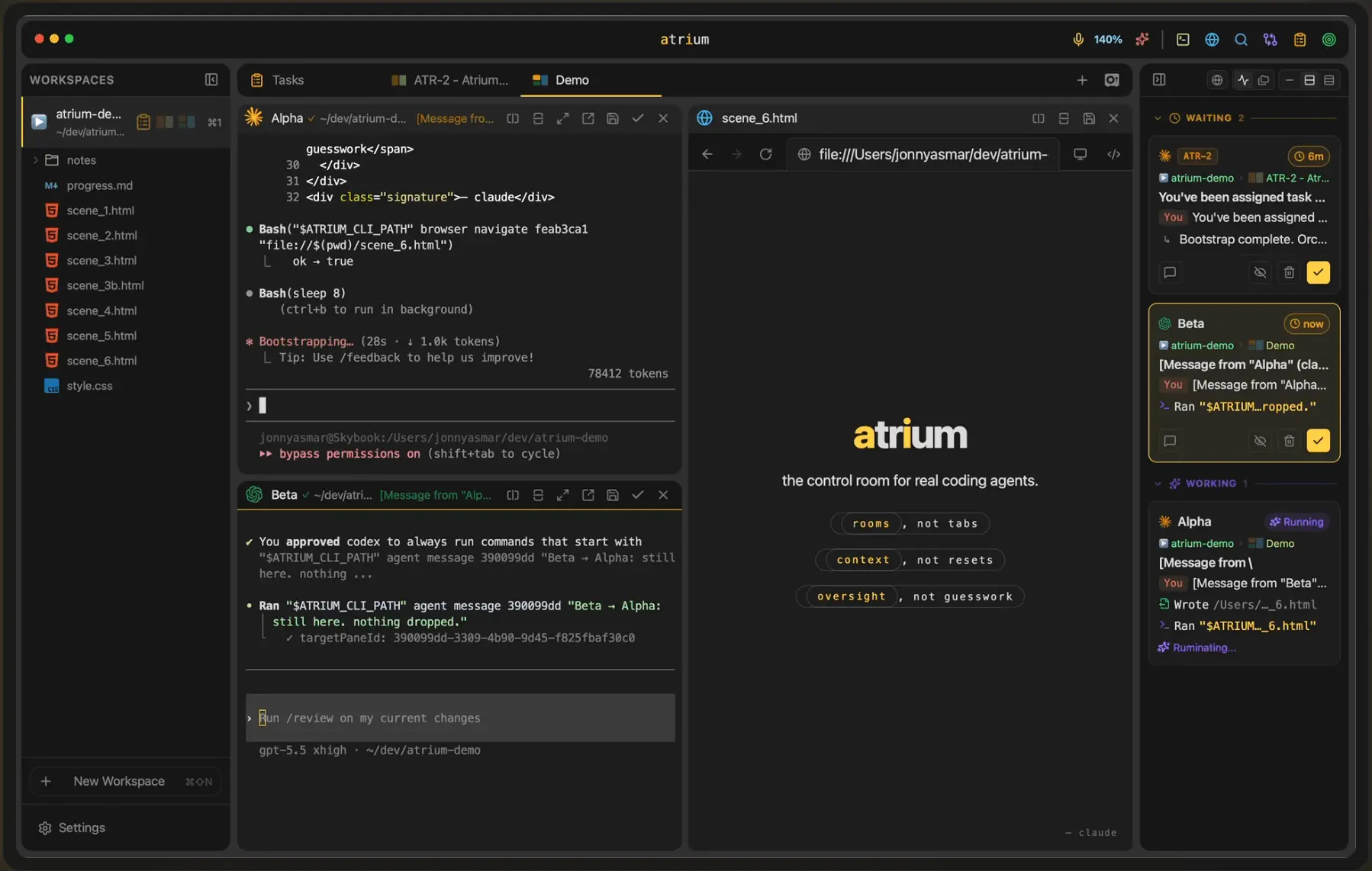Open scene_3b.html file

105,285
